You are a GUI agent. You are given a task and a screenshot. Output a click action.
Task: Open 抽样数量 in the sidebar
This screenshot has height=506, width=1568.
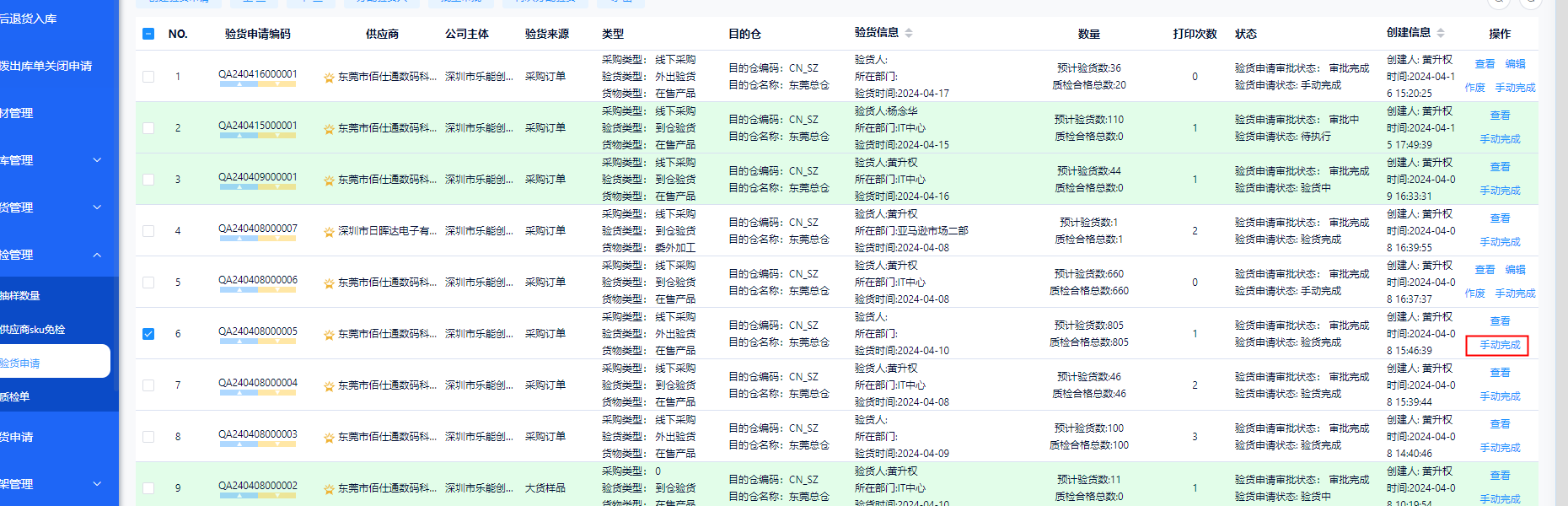pyautogui.click(x=20, y=296)
